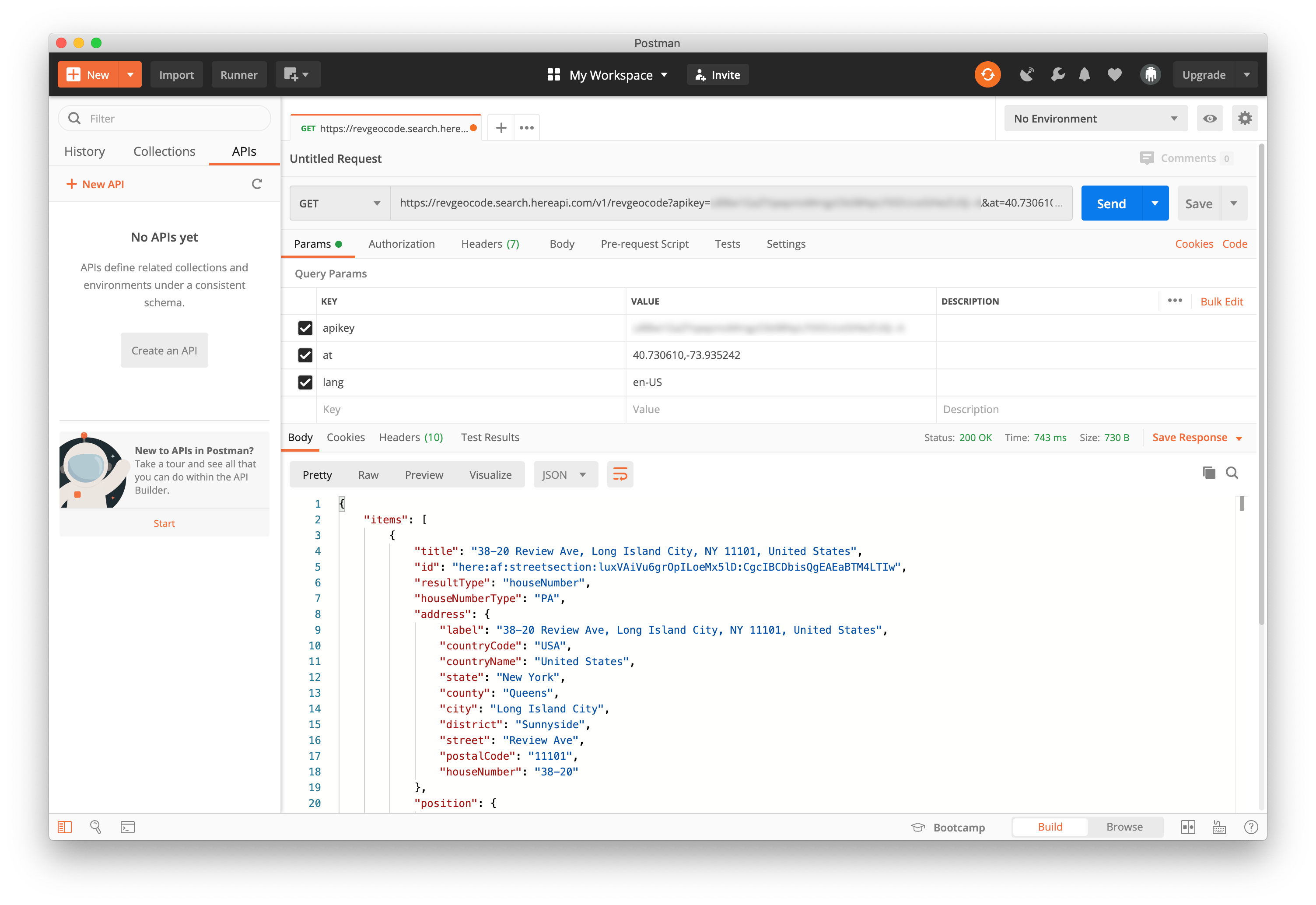The width and height of the screenshot is (1316, 905).
Task: Copy response with the clipboard icon
Action: 1208,473
